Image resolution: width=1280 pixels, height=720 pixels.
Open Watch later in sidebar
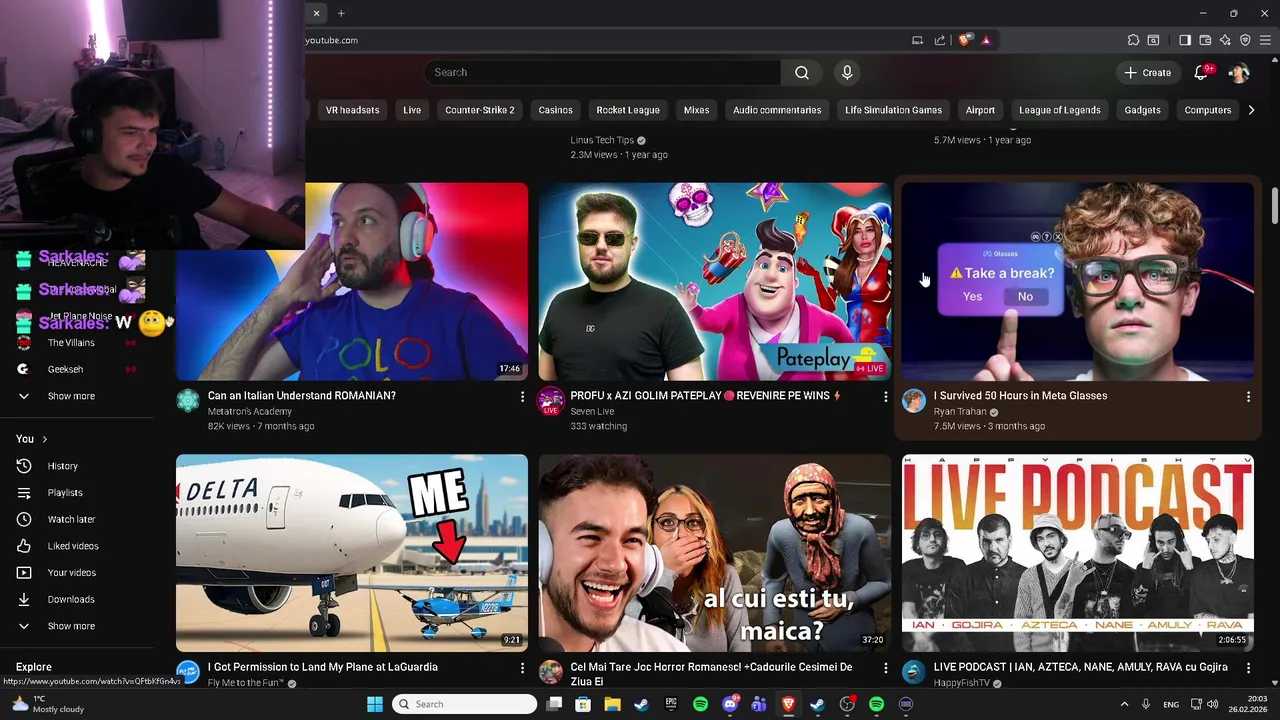click(x=71, y=519)
